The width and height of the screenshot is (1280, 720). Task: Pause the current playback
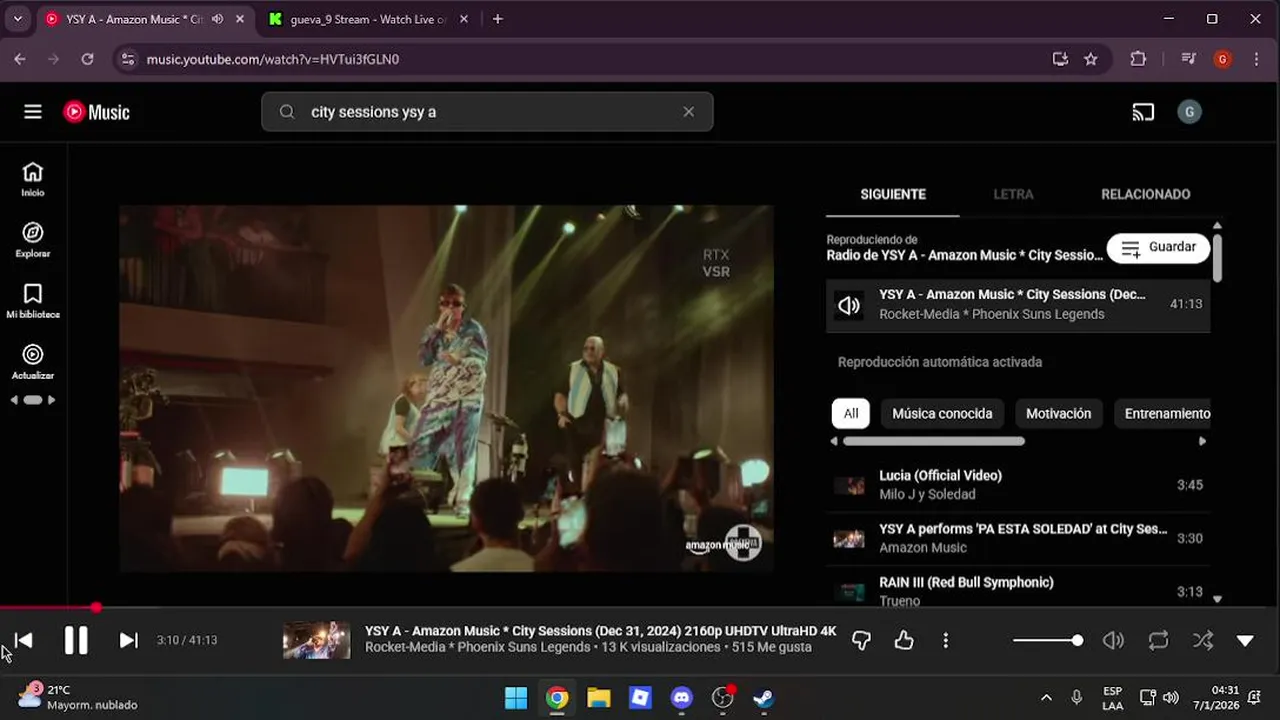pos(76,640)
